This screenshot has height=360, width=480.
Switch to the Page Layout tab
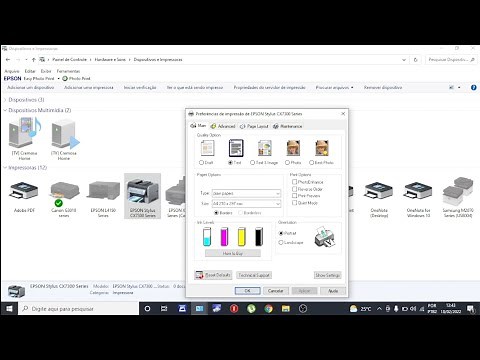[254, 126]
